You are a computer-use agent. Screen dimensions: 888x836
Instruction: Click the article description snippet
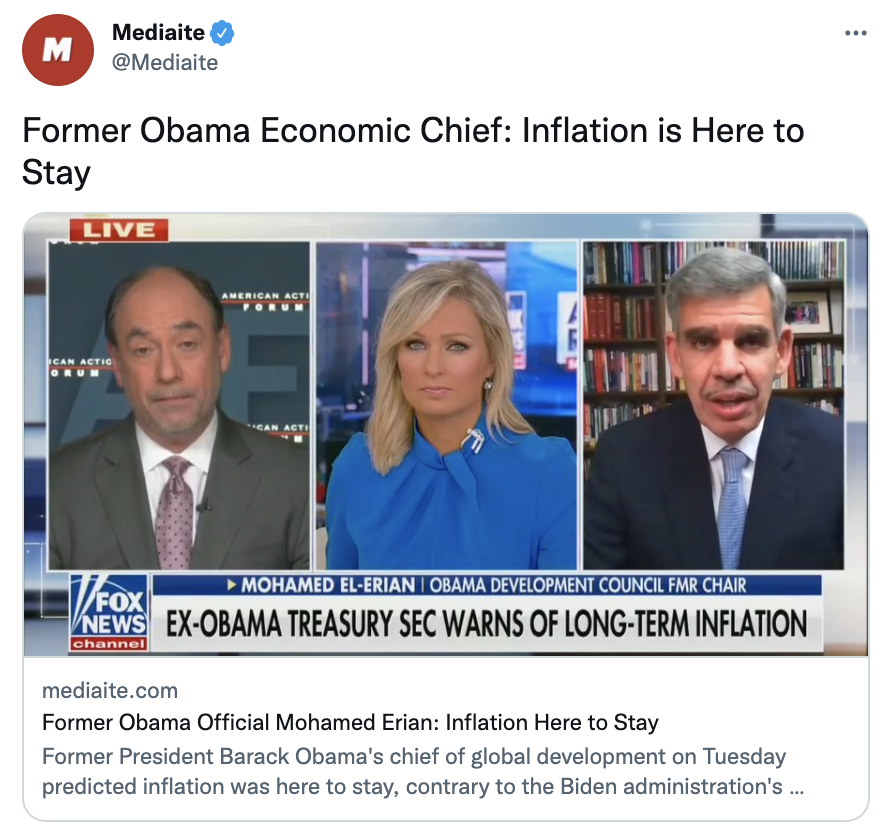point(422,771)
